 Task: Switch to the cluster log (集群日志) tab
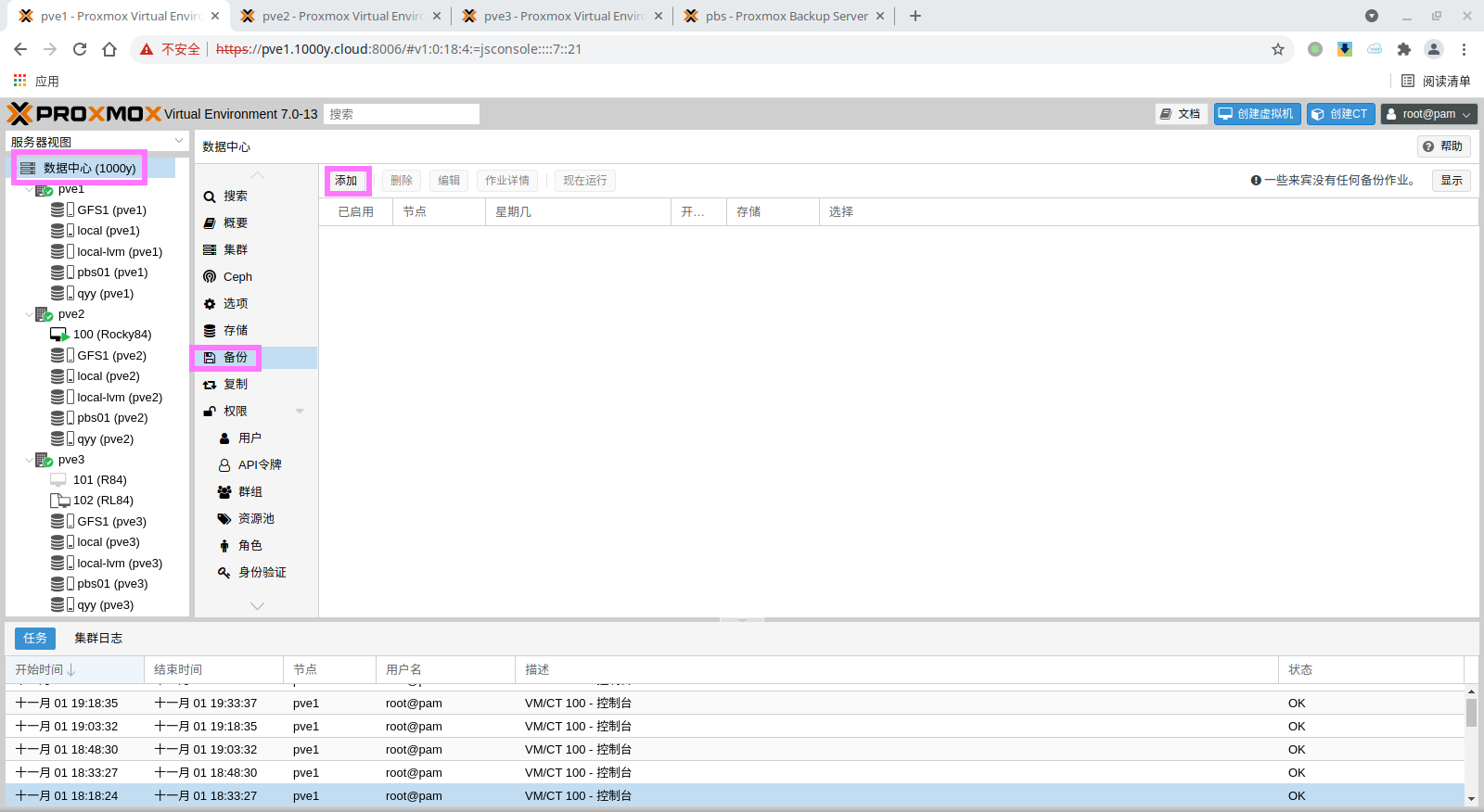(98, 638)
